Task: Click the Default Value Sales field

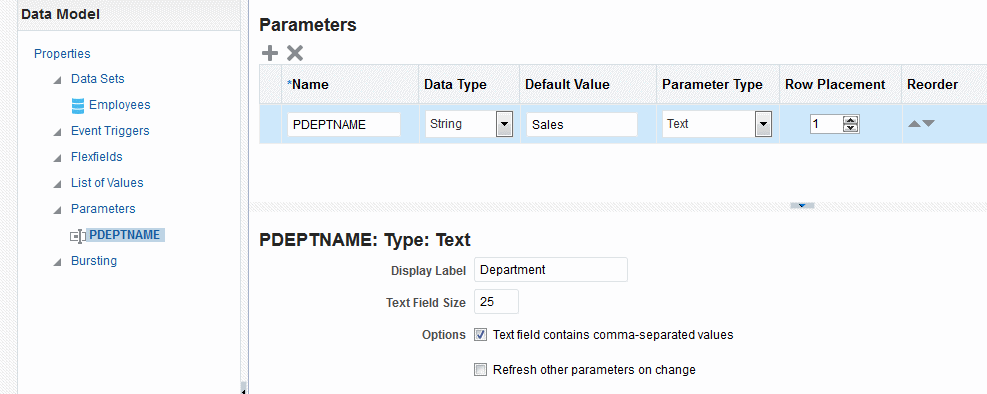Action: pyautogui.click(x=582, y=125)
